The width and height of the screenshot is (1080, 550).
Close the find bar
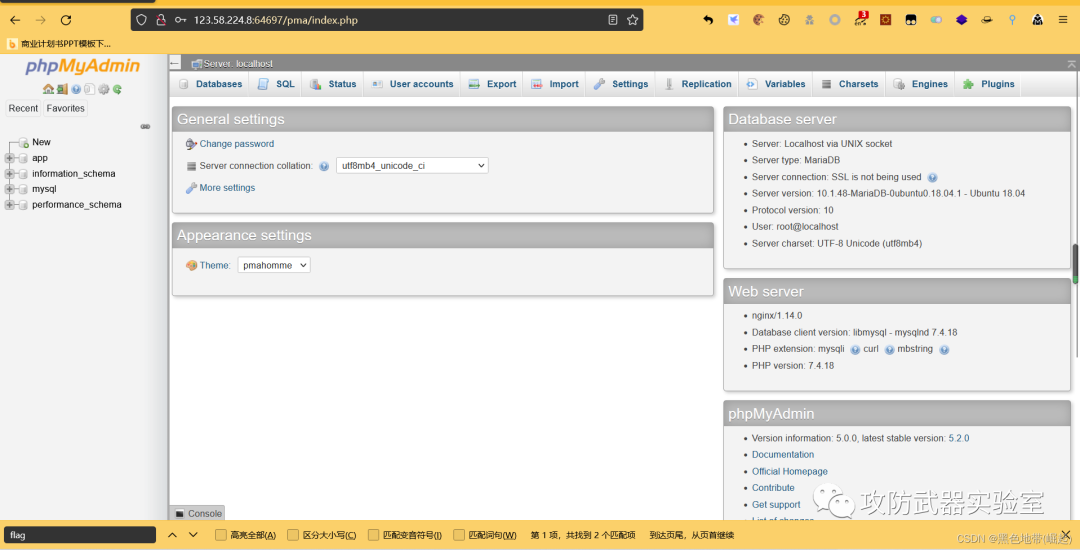tap(1066, 534)
